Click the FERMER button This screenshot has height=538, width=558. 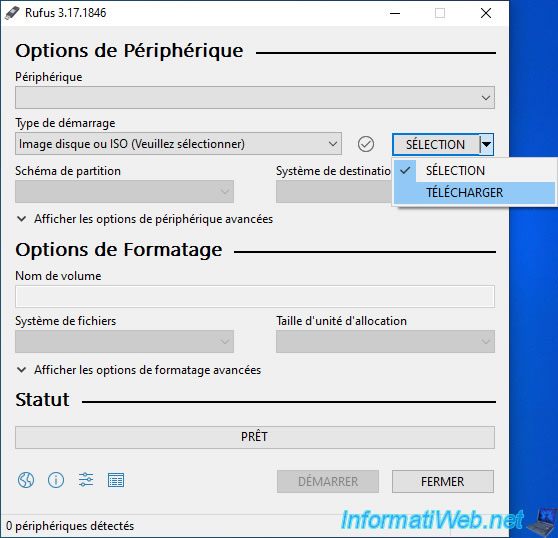pyautogui.click(x=443, y=481)
